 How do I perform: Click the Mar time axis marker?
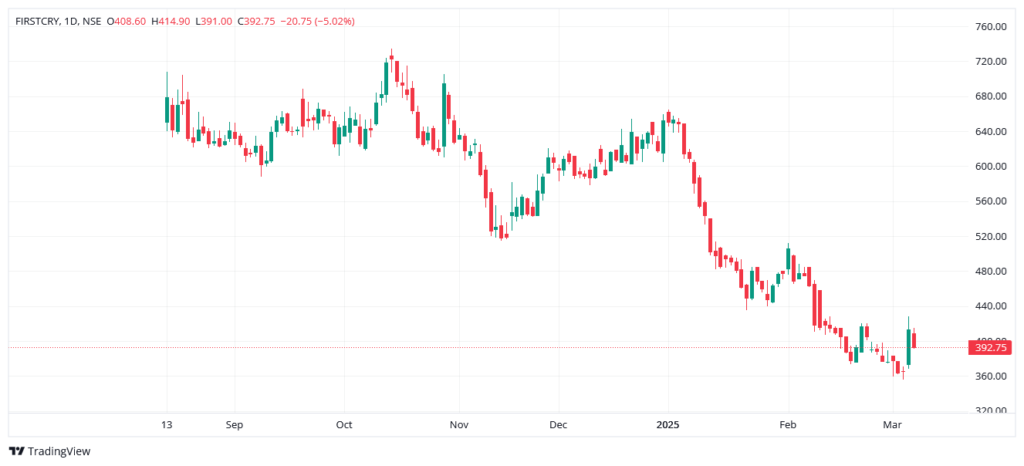[894, 424]
